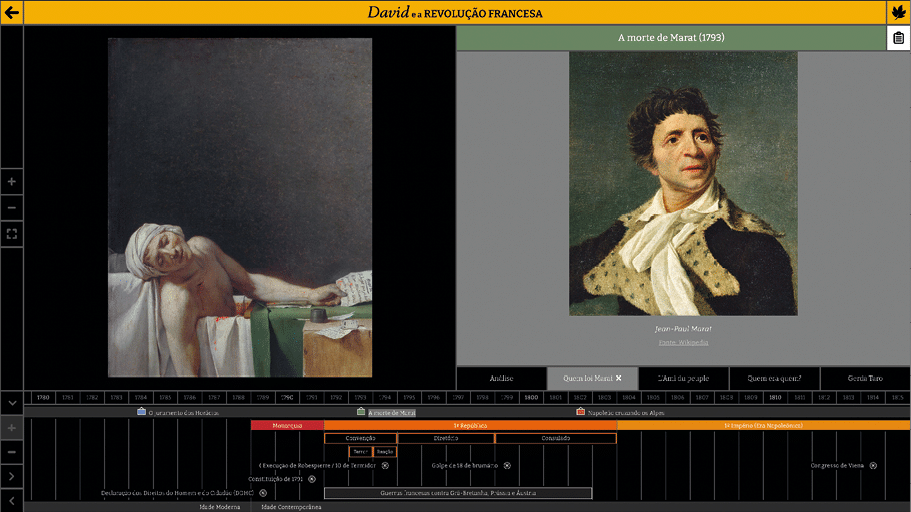Click the A morte de Marat (1793) title bar
Image resolution: width=911 pixels, height=512 pixels.
pyautogui.click(x=671, y=38)
